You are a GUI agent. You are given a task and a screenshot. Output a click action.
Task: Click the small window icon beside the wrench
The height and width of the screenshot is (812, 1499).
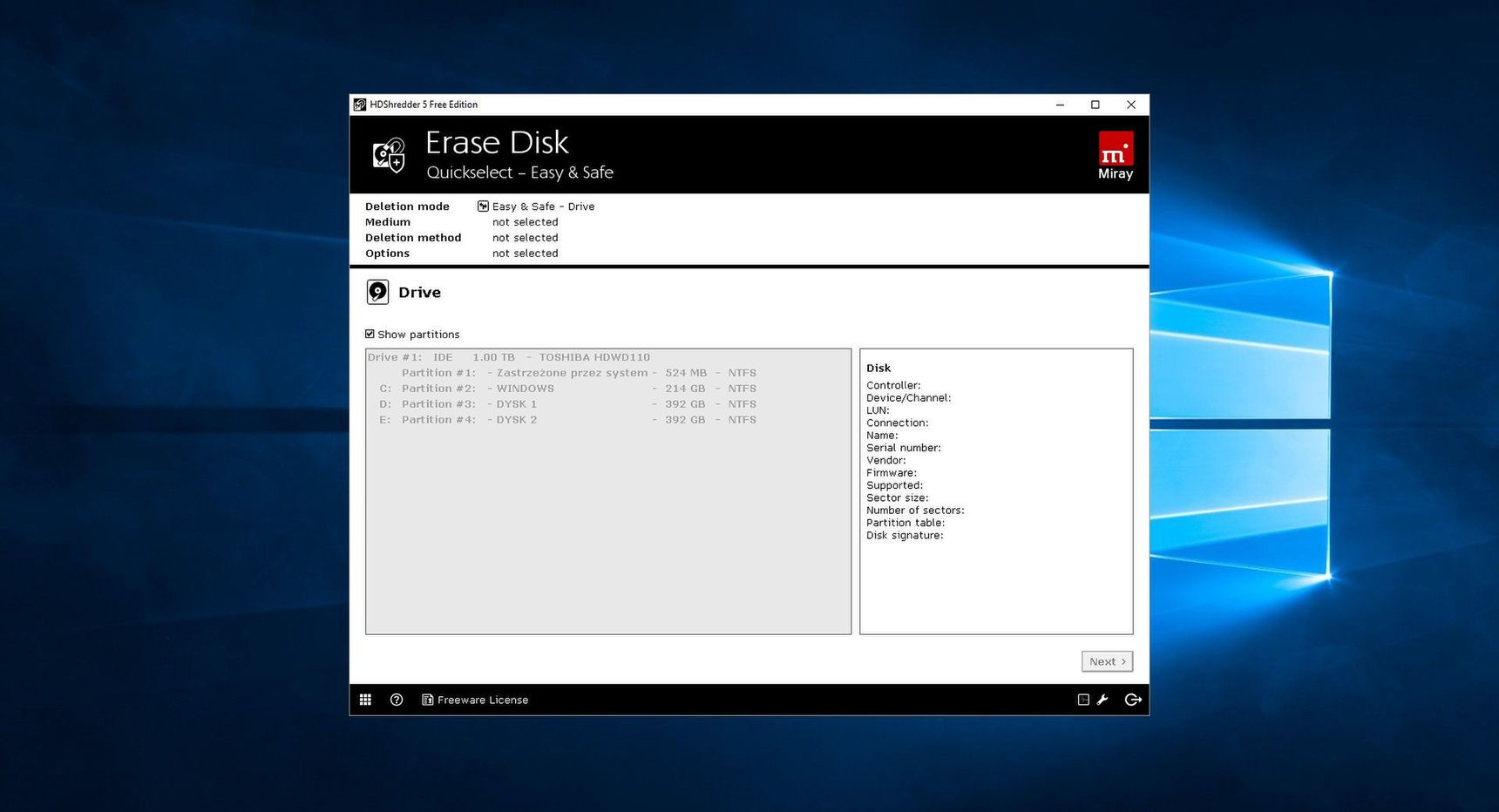[x=1083, y=700]
